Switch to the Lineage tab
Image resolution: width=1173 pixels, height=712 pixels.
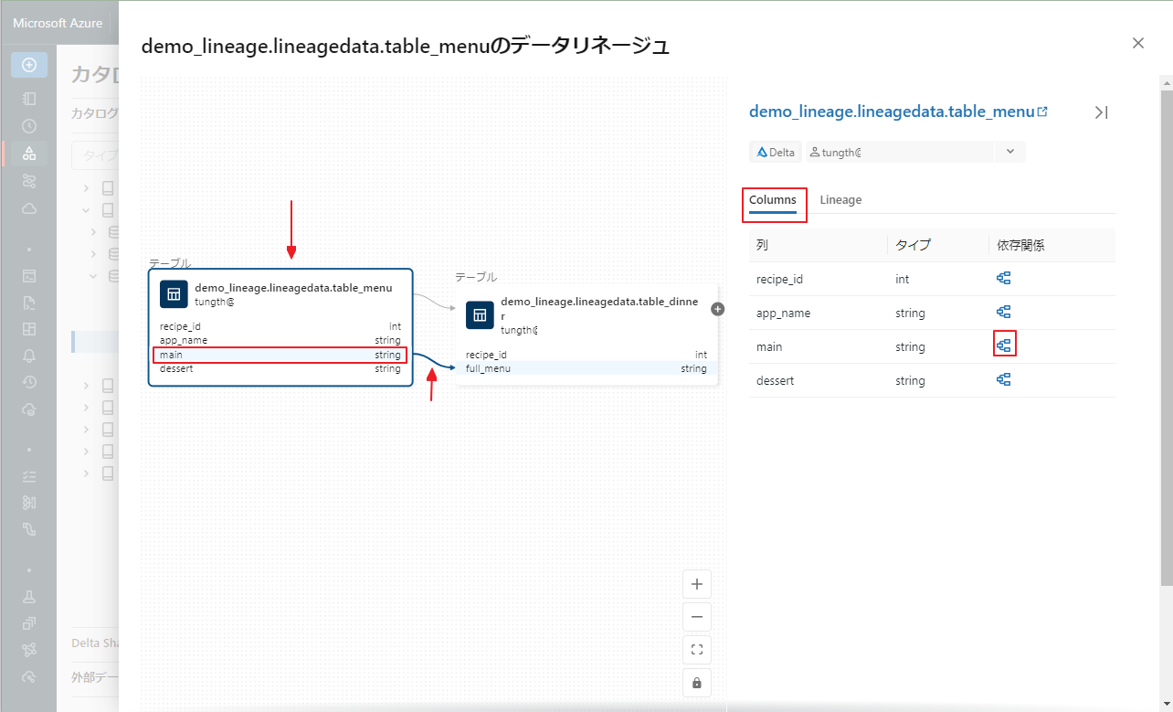(x=840, y=200)
